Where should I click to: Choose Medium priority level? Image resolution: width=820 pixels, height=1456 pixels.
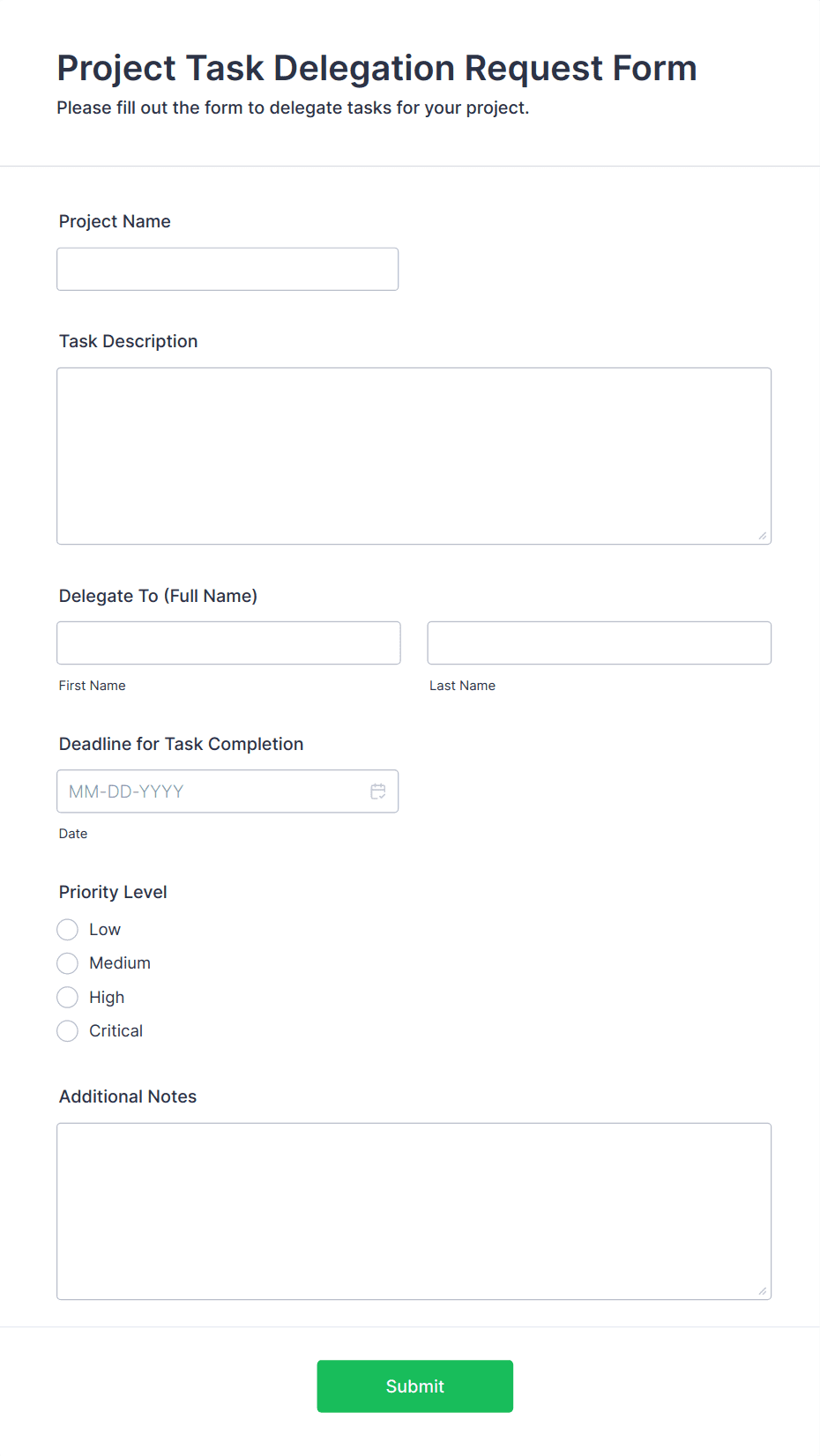(x=68, y=963)
